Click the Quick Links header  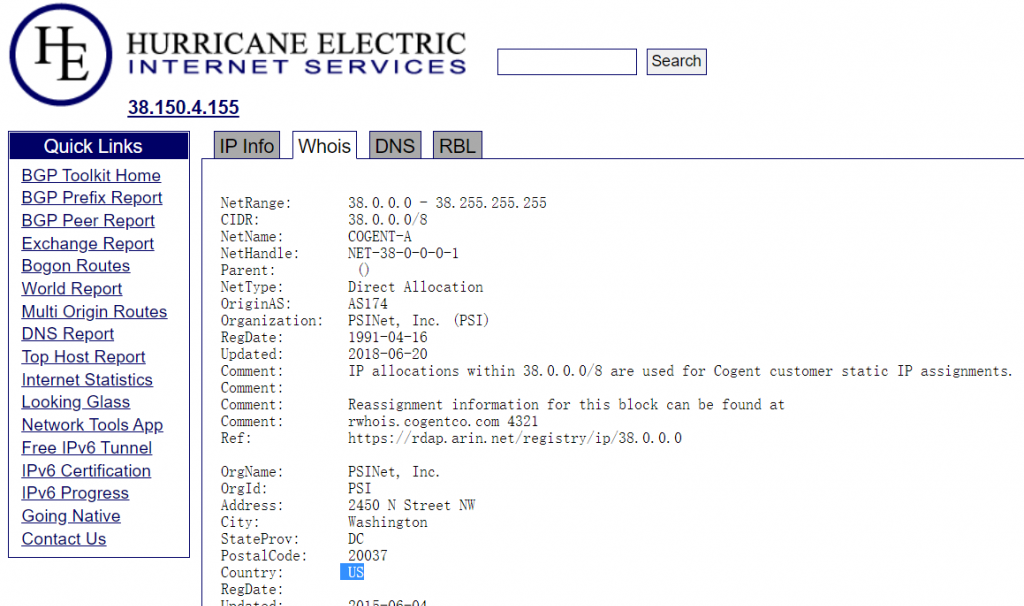99,146
